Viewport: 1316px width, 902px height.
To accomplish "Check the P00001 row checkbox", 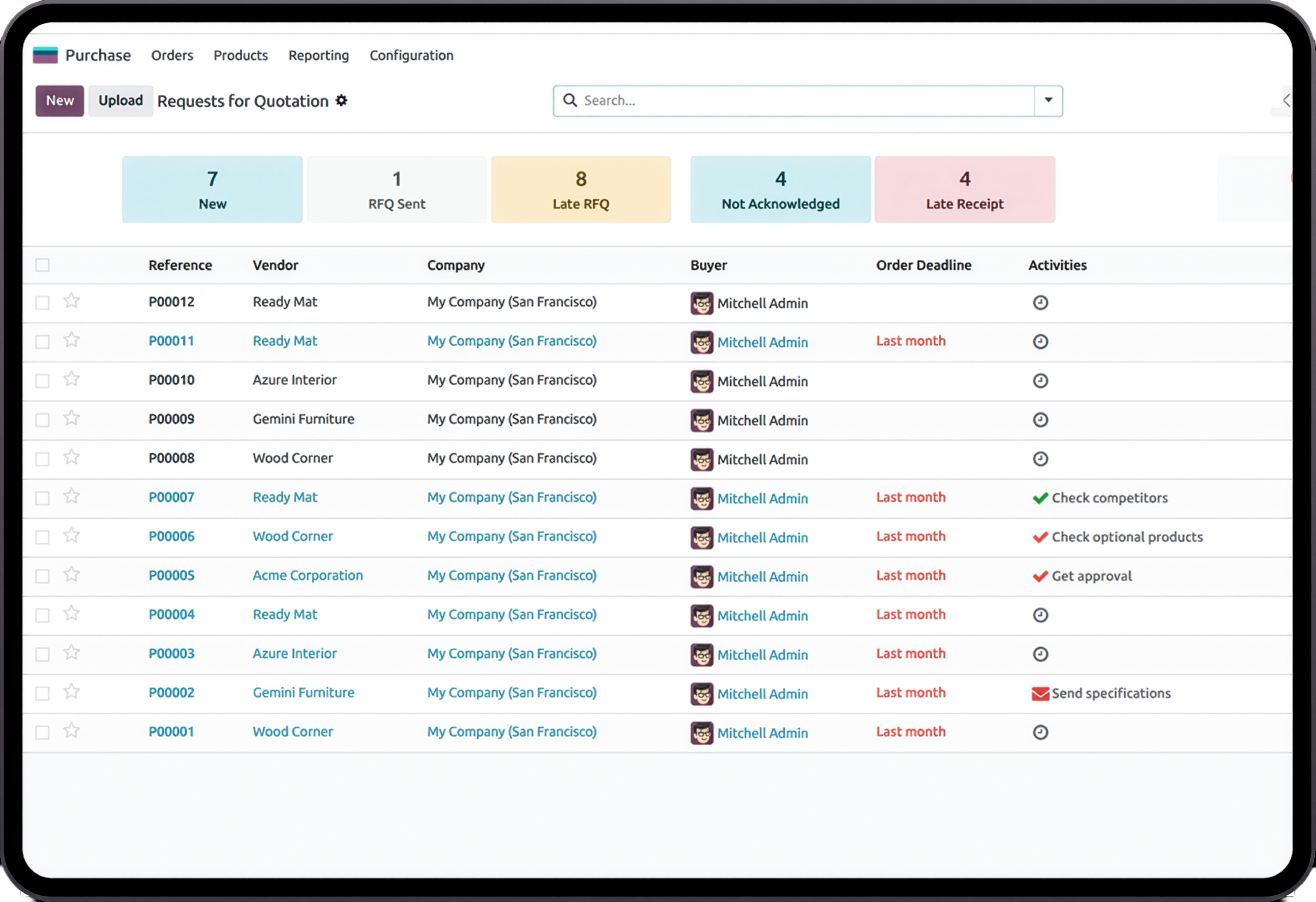I will click(43, 733).
